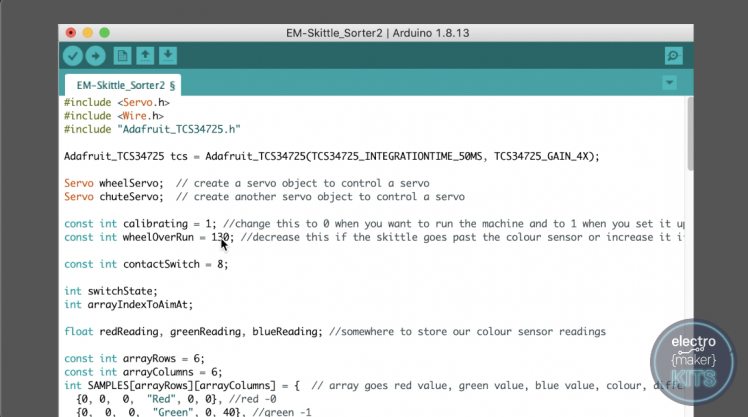Click the array row containing "Red"
Screen dimensions: 748x417
tap(176, 399)
